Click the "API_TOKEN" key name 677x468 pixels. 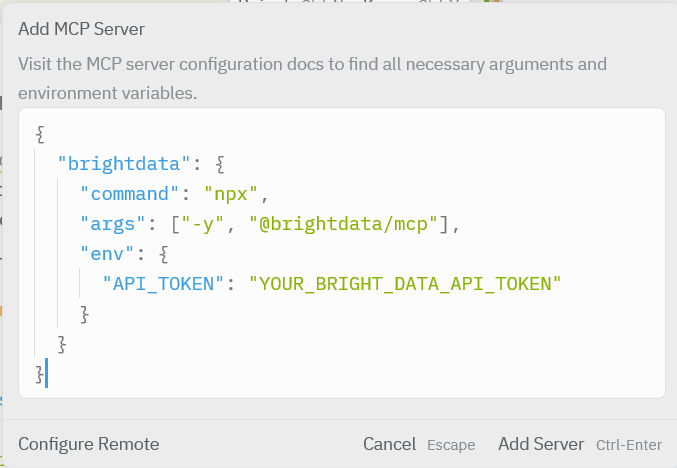(x=164, y=284)
